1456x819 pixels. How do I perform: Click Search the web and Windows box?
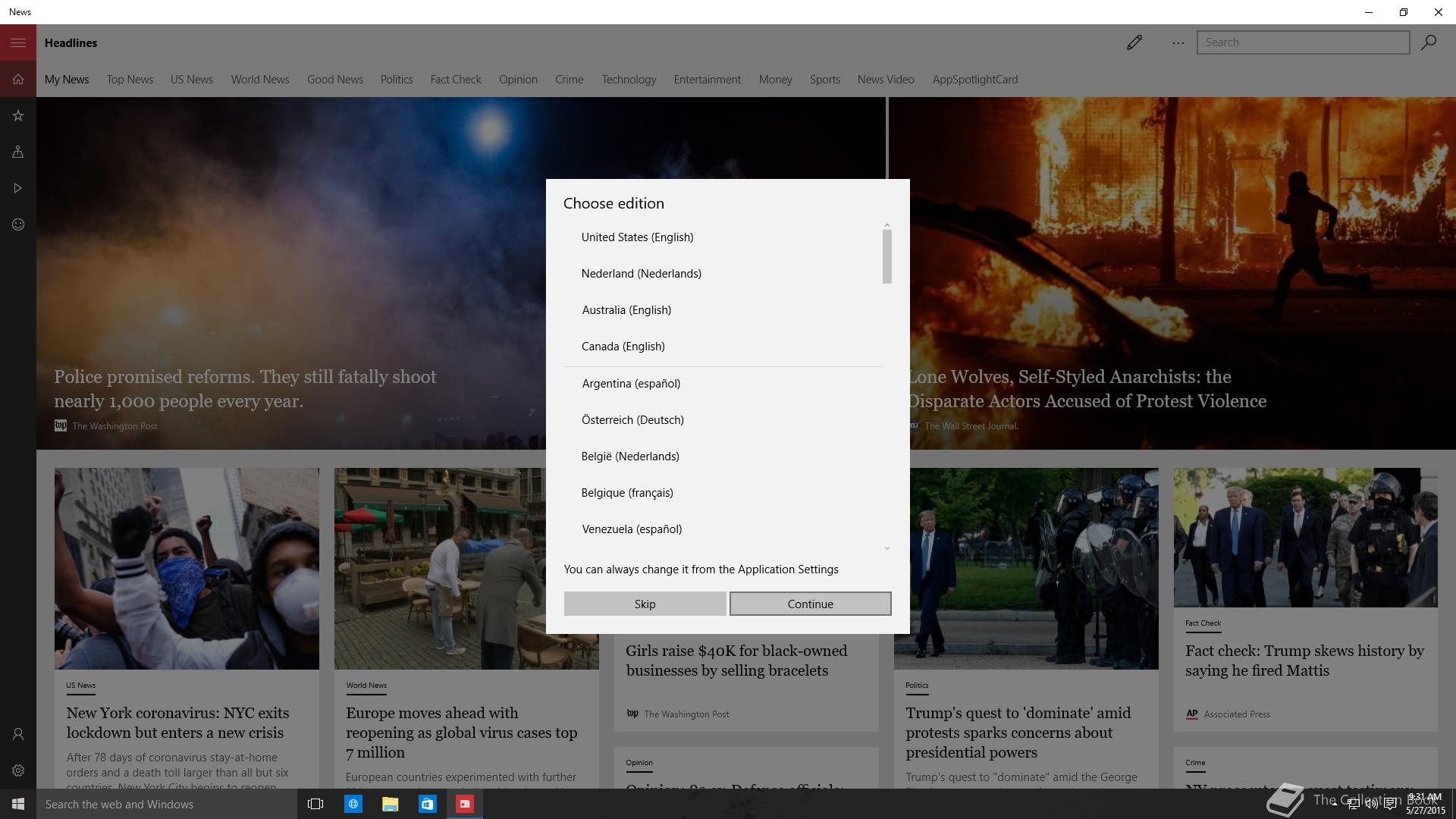click(167, 804)
